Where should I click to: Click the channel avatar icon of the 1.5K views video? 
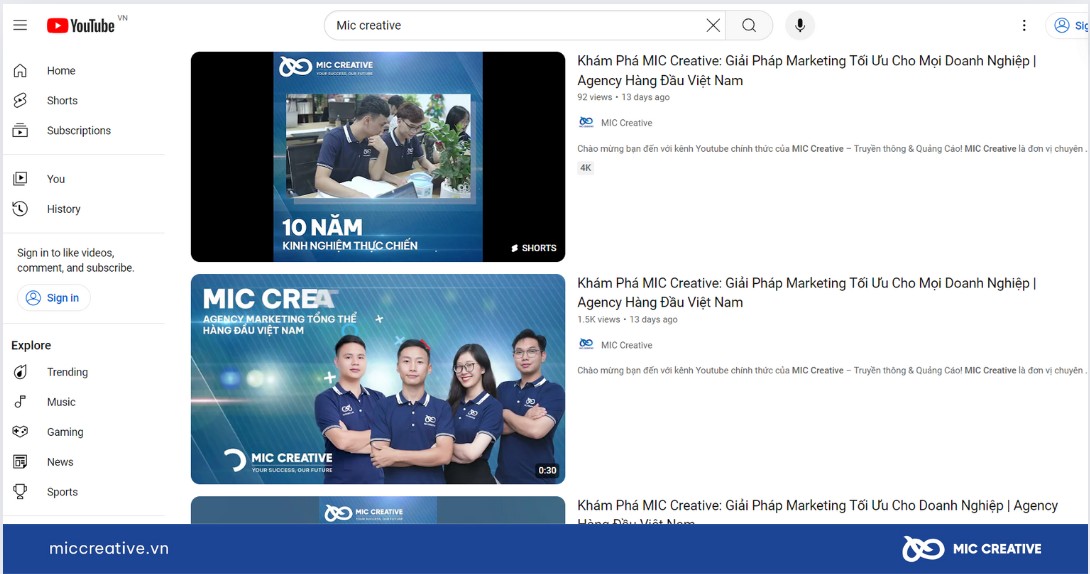(586, 345)
